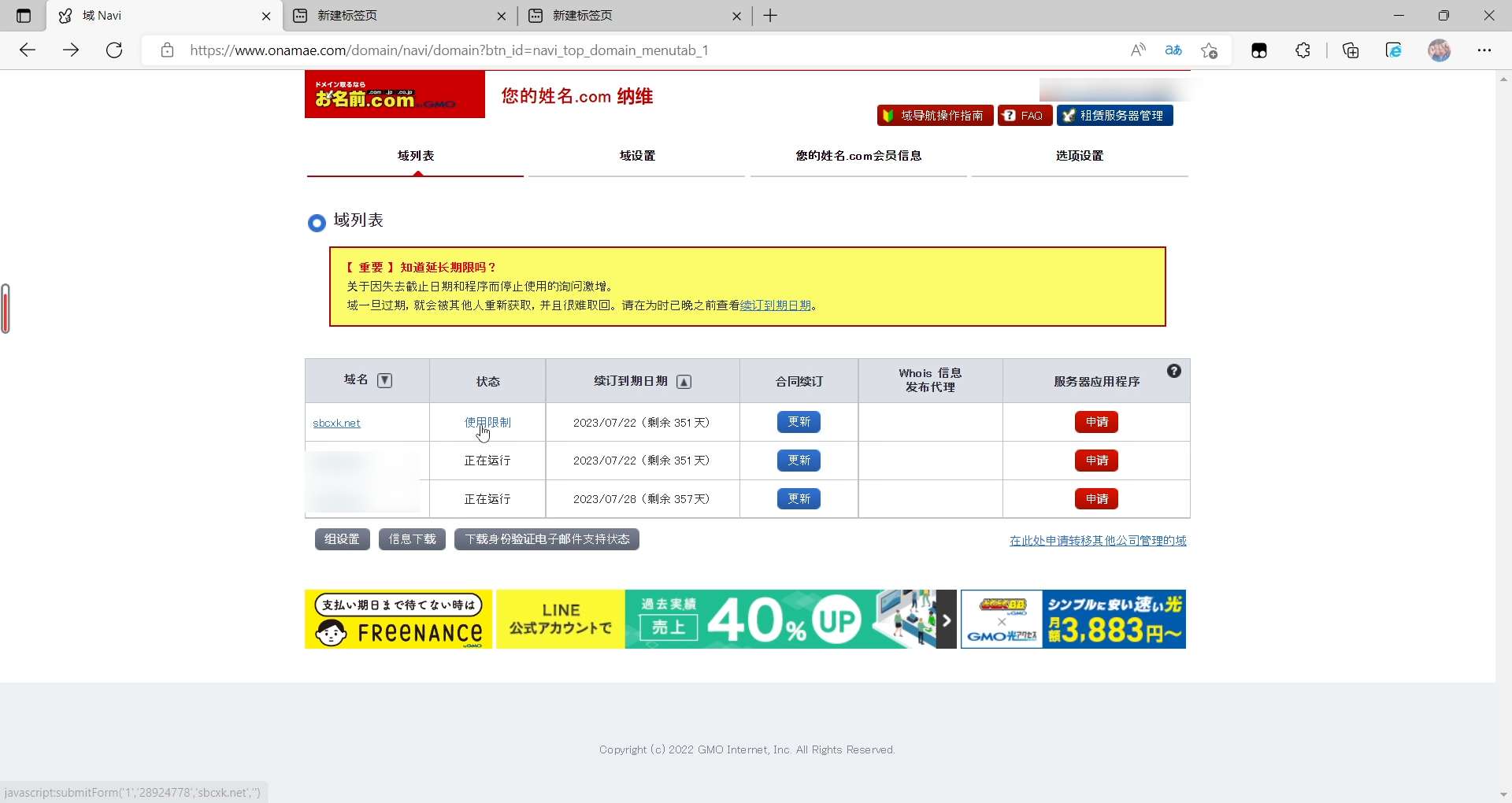Toggle sort order on 续订到期日期 column

pyautogui.click(x=684, y=382)
